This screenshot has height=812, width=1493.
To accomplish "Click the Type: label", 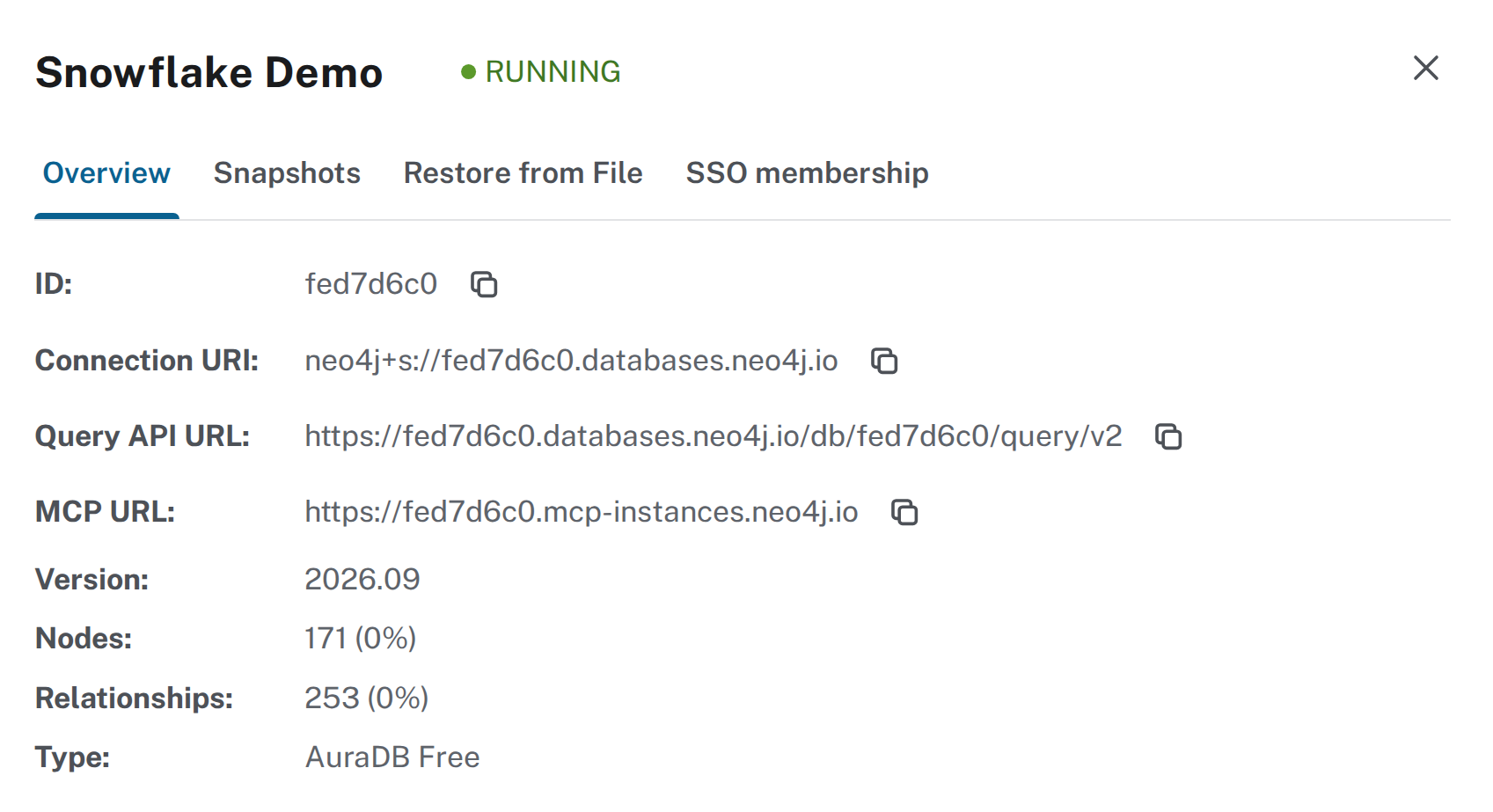I will point(72,757).
